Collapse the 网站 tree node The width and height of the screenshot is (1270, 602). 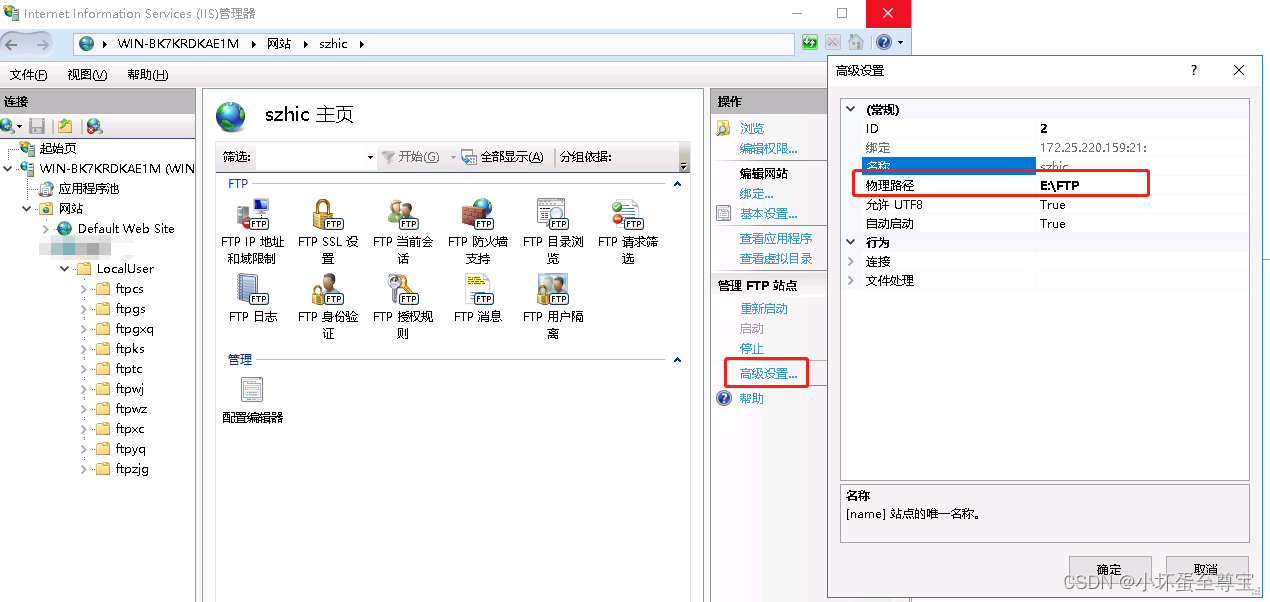tap(27, 208)
